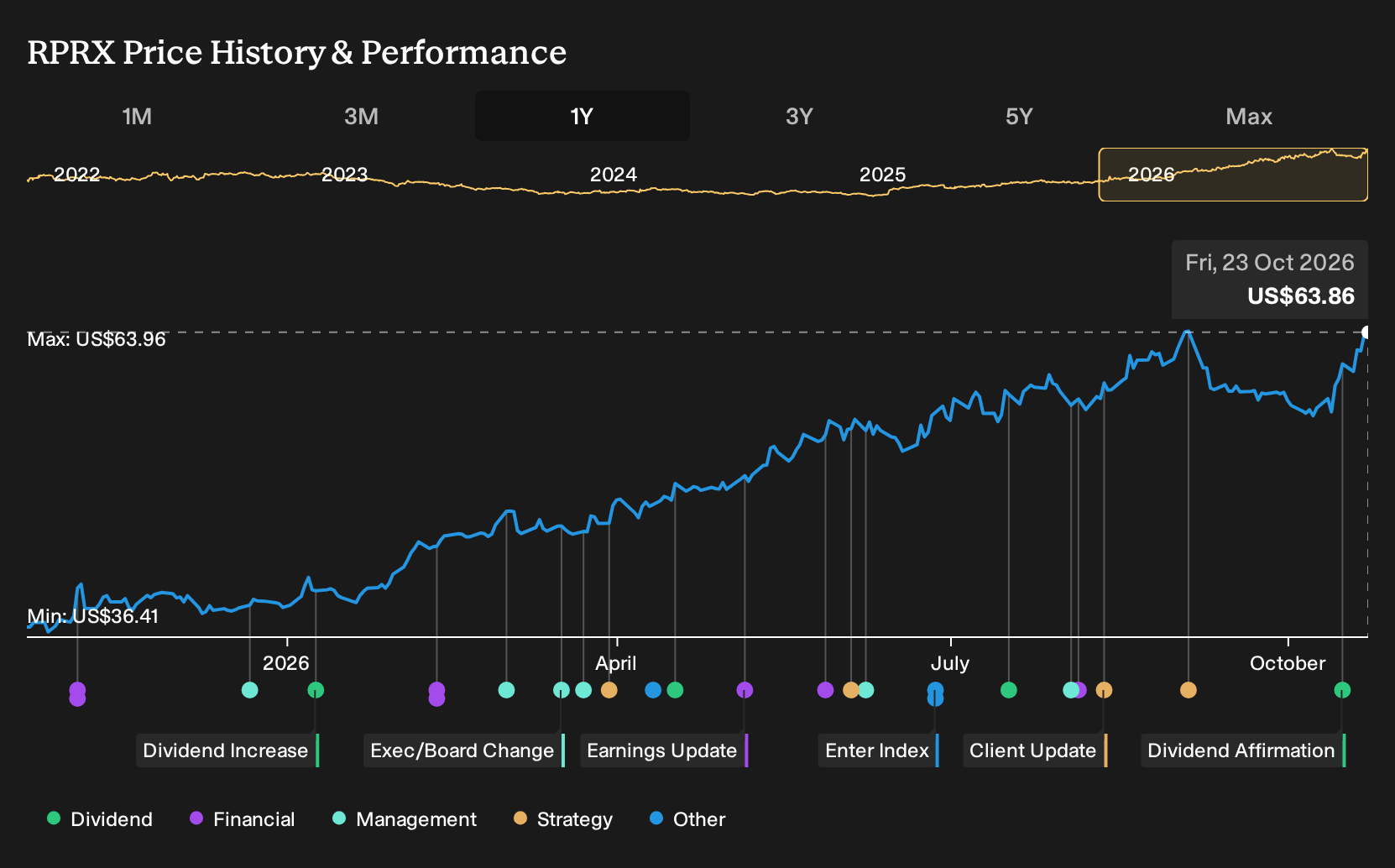1395x868 pixels.
Task: Switch to the 3M time range
Action: (x=361, y=116)
